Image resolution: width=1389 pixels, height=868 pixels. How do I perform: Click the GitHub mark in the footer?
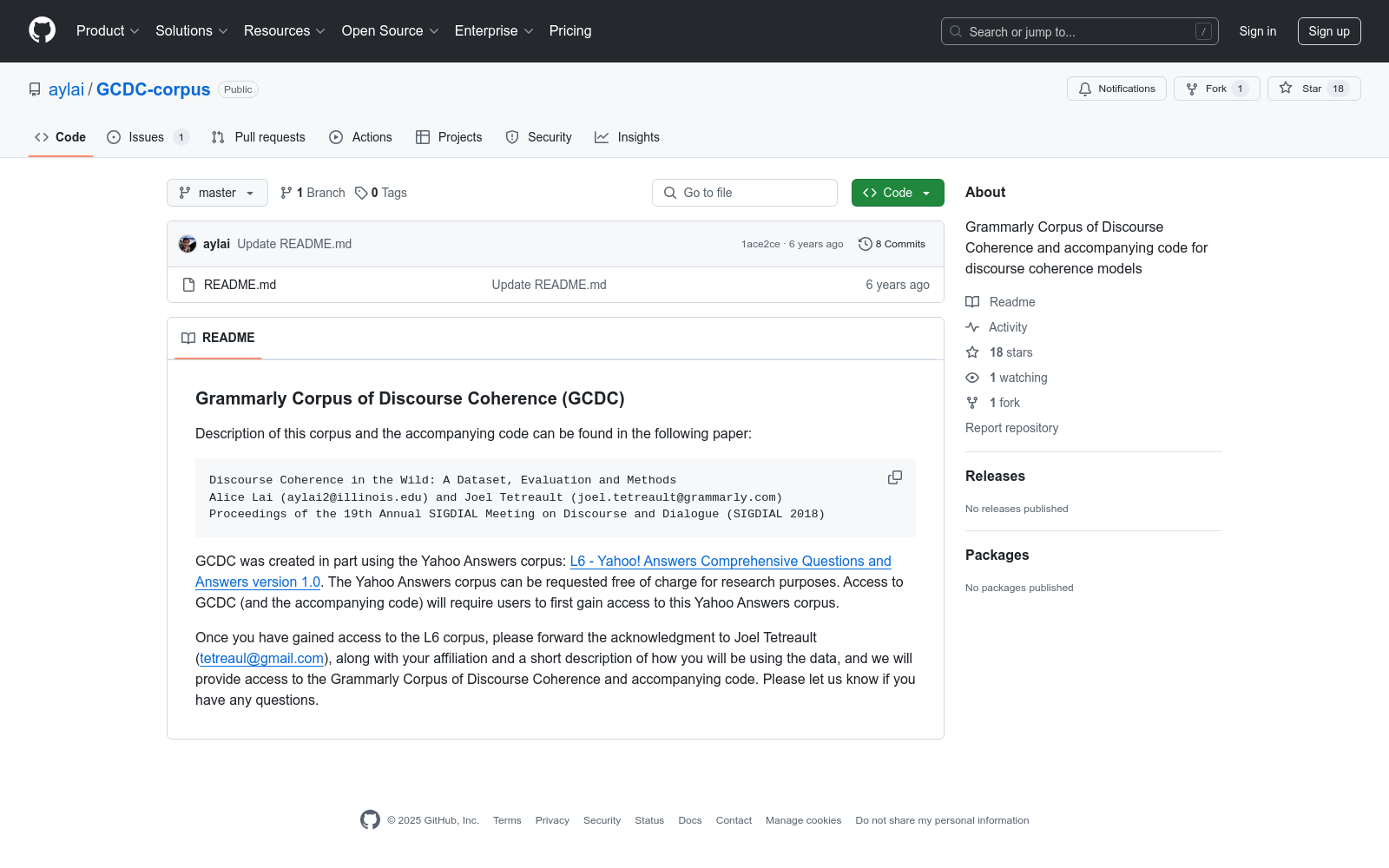370,820
